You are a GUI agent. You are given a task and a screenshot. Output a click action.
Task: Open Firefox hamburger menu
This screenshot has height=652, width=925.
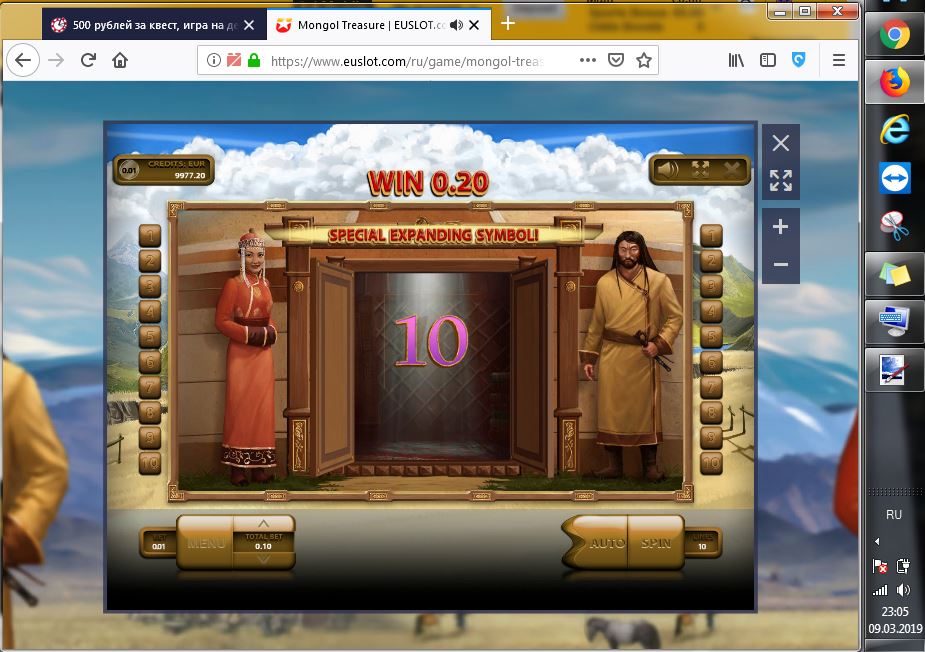tap(839, 61)
